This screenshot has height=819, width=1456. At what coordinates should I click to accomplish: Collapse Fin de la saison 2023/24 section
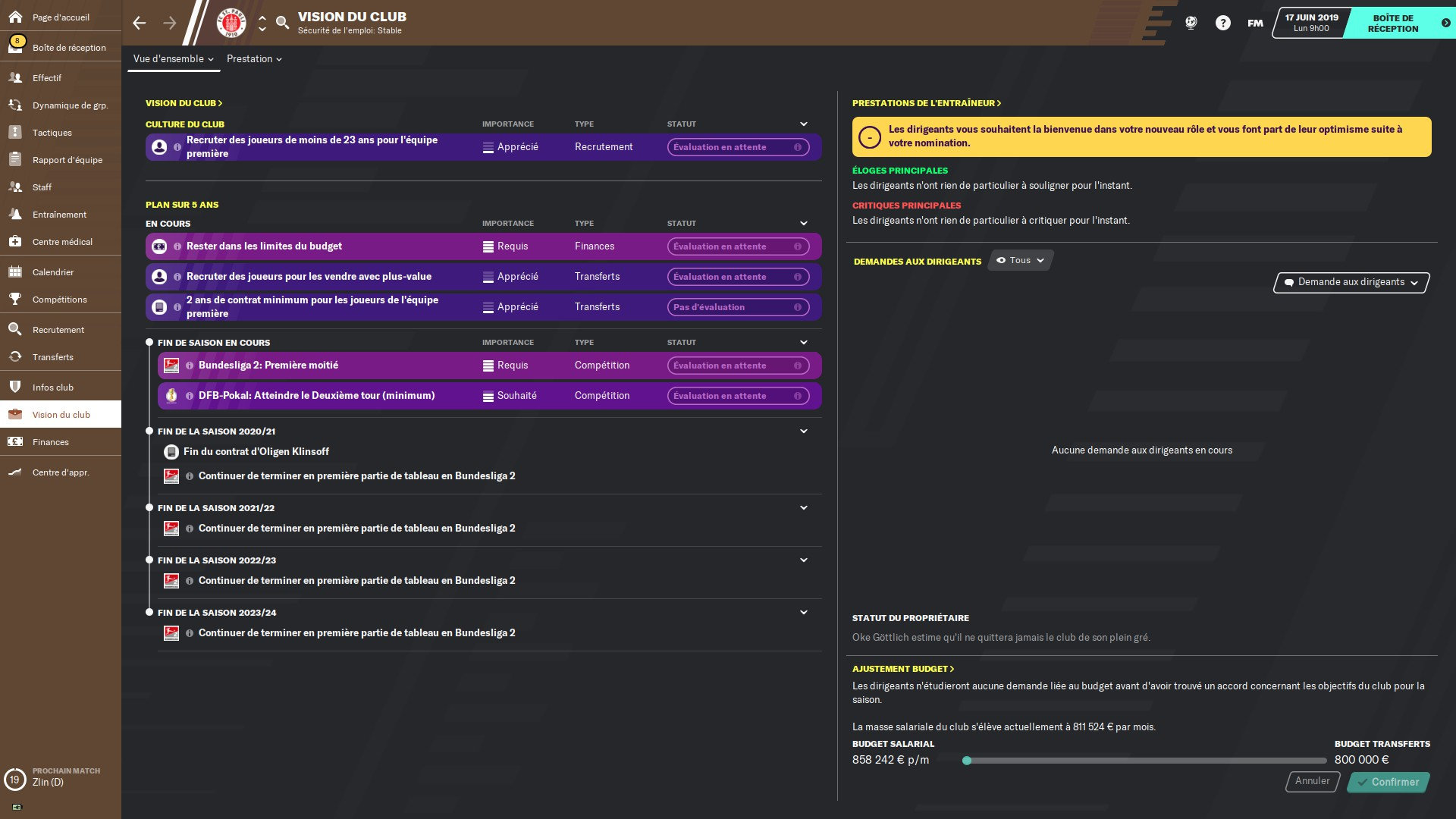point(803,613)
